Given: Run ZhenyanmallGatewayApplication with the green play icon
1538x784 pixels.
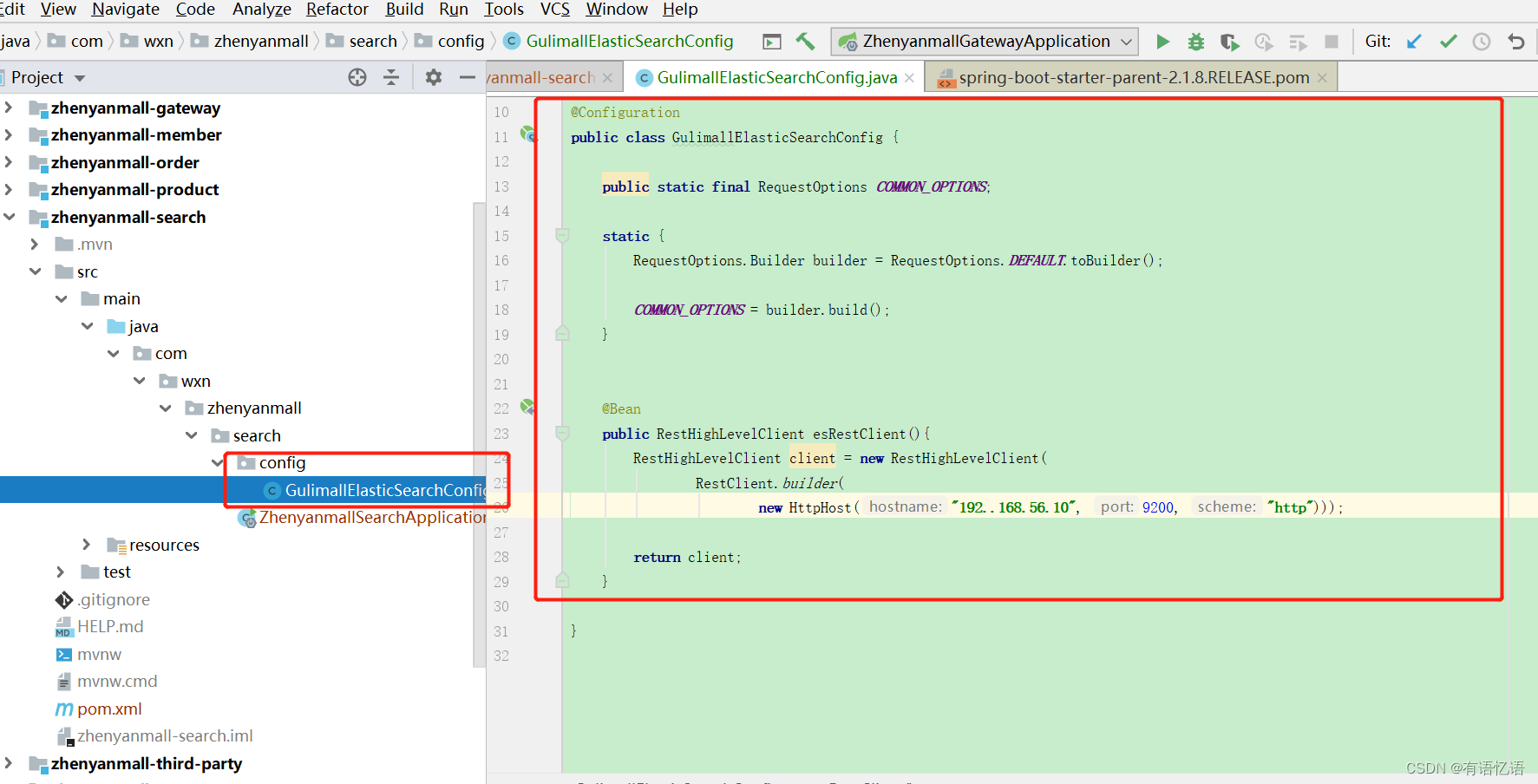Looking at the screenshot, I should tap(1162, 42).
